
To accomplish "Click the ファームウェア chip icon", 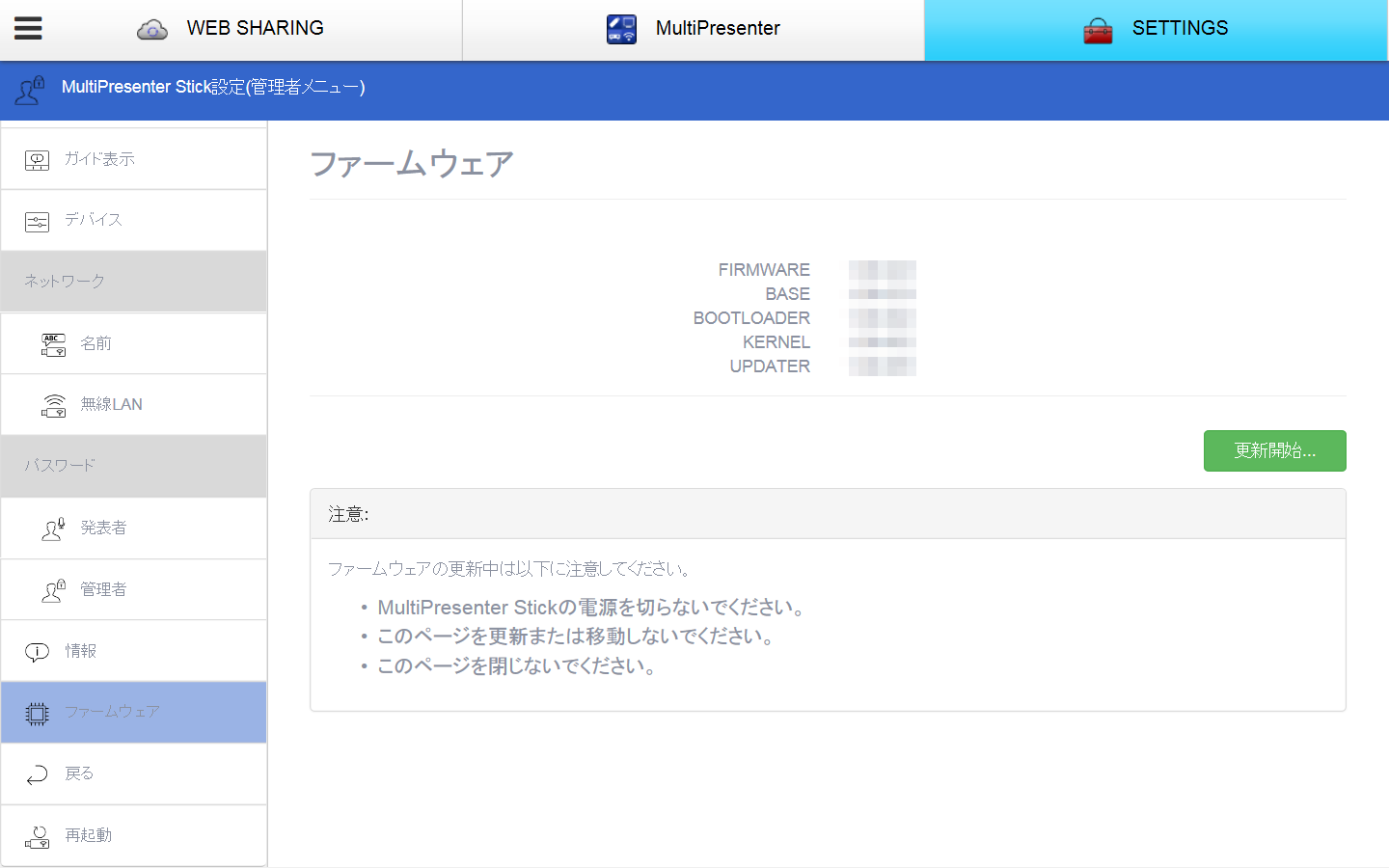I will (37, 712).
